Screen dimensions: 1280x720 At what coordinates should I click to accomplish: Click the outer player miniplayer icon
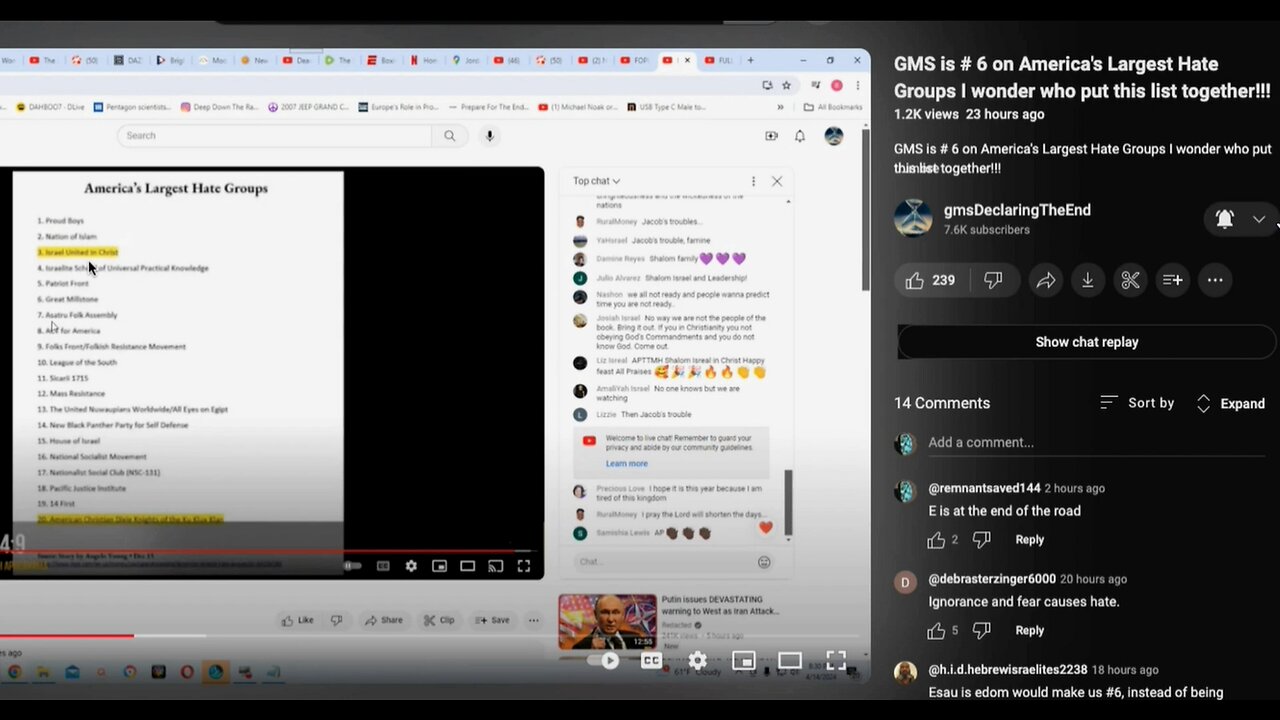743,660
